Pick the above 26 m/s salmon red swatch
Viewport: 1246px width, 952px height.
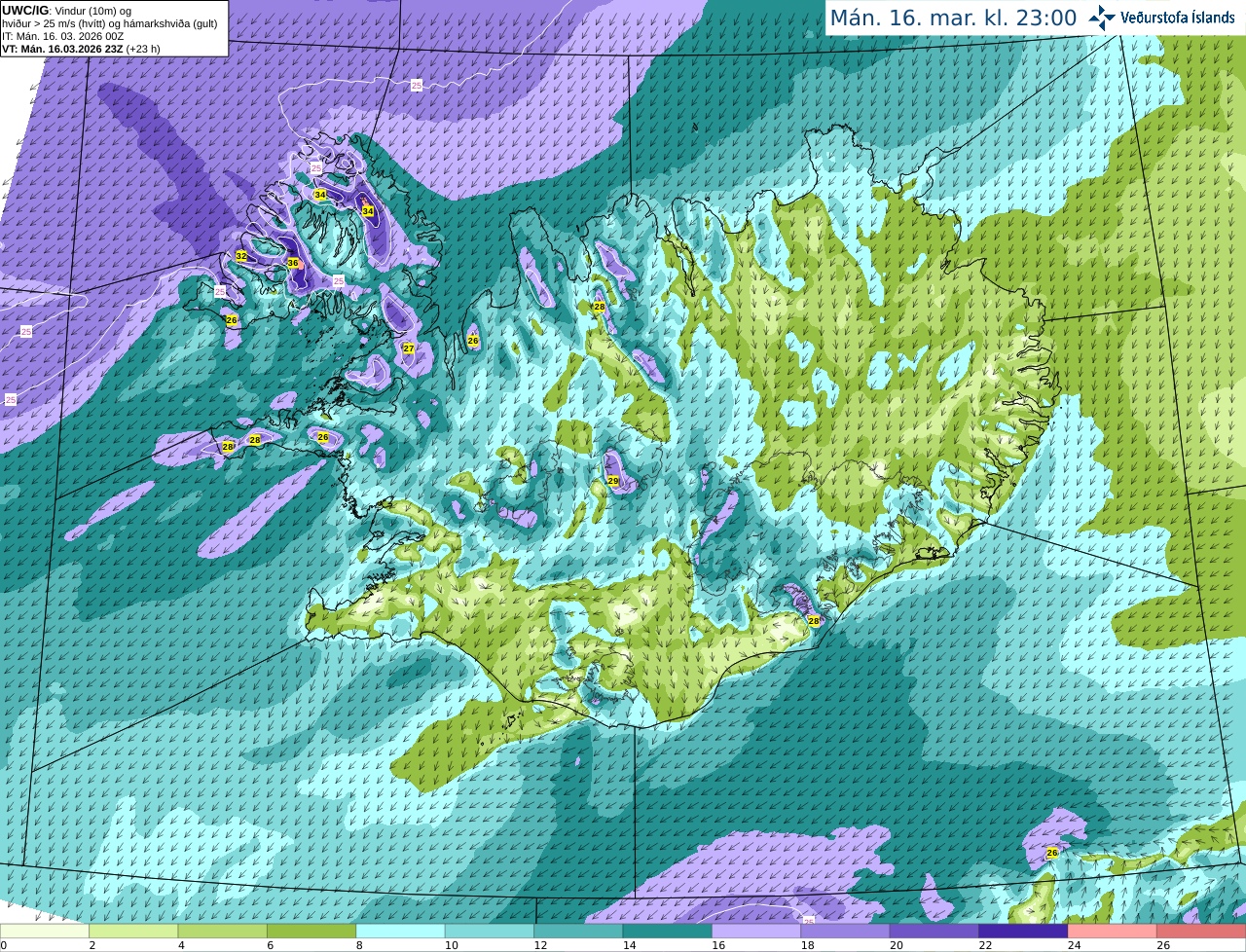click(1201, 932)
